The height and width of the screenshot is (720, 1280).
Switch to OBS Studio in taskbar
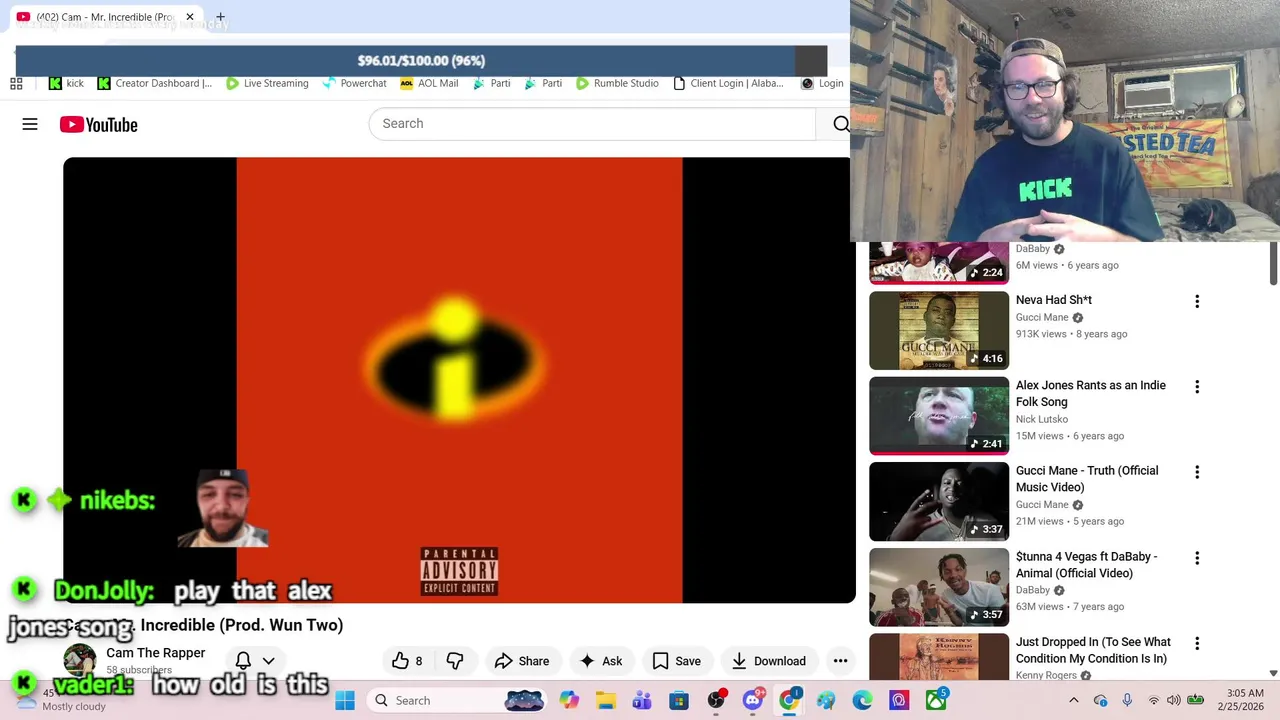[716, 700]
